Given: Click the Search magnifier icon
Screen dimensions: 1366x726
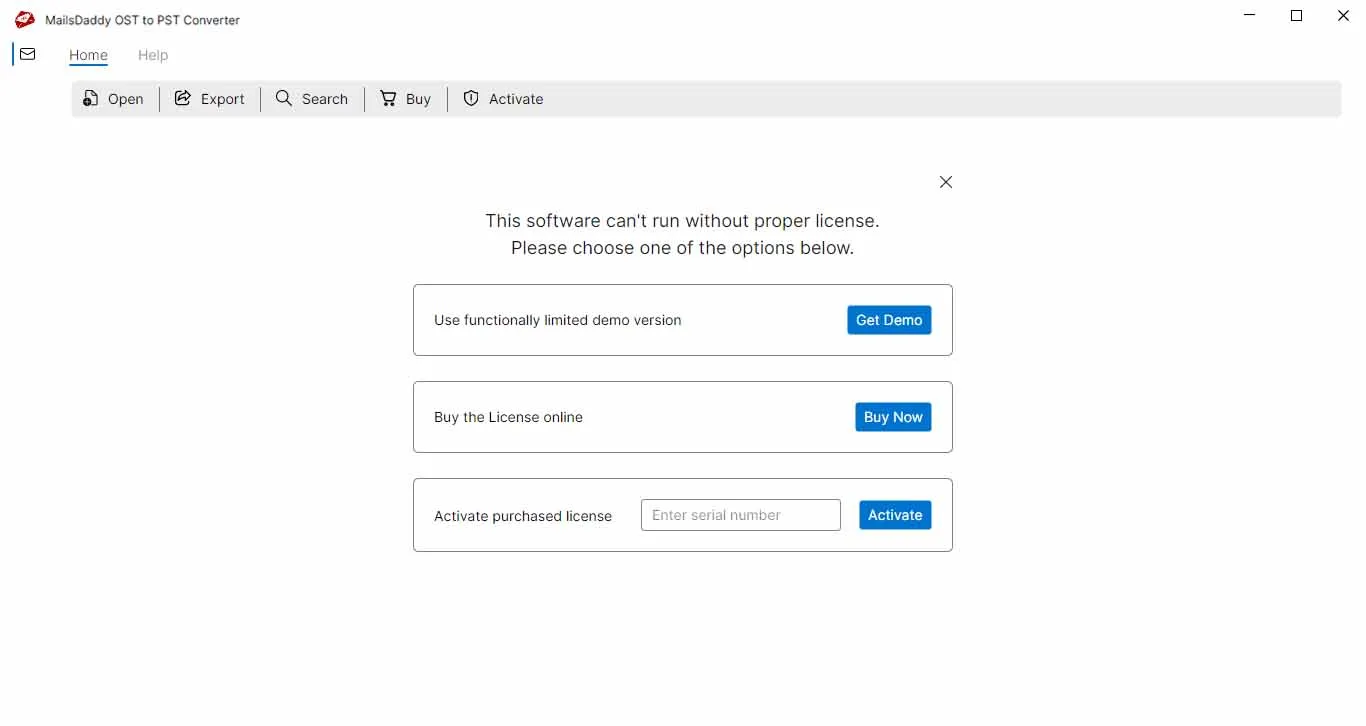Looking at the screenshot, I should coord(284,98).
